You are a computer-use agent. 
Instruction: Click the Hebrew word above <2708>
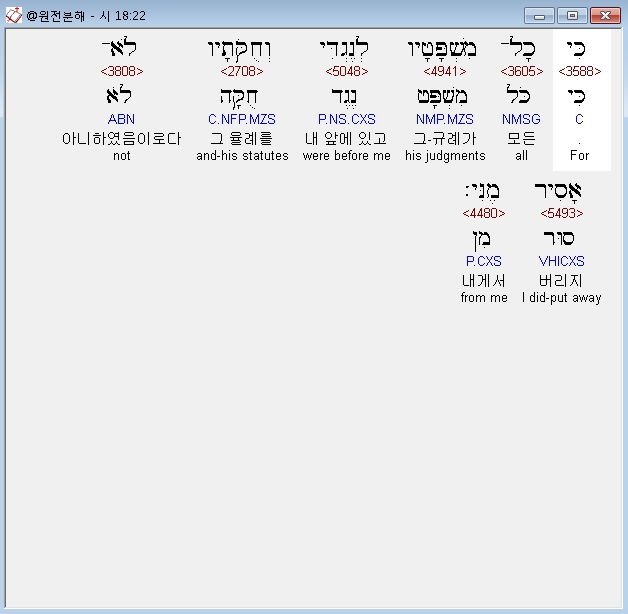click(x=240, y=49)
